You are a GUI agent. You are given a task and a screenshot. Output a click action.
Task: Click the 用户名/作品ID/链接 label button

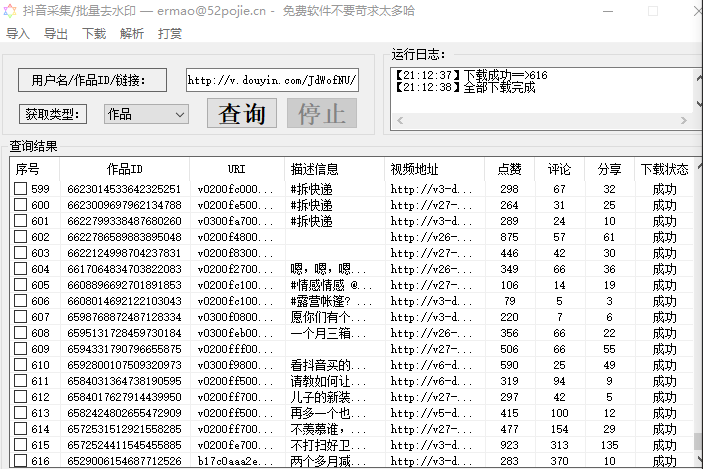[92, 80]
